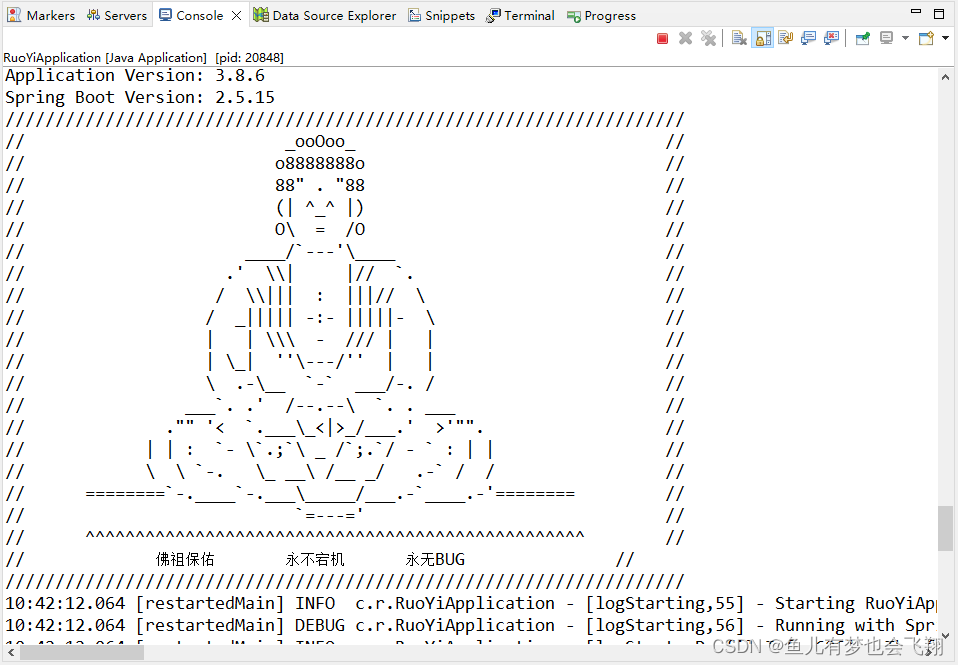Remove the launch with the single gray X icon

[686, 39]
